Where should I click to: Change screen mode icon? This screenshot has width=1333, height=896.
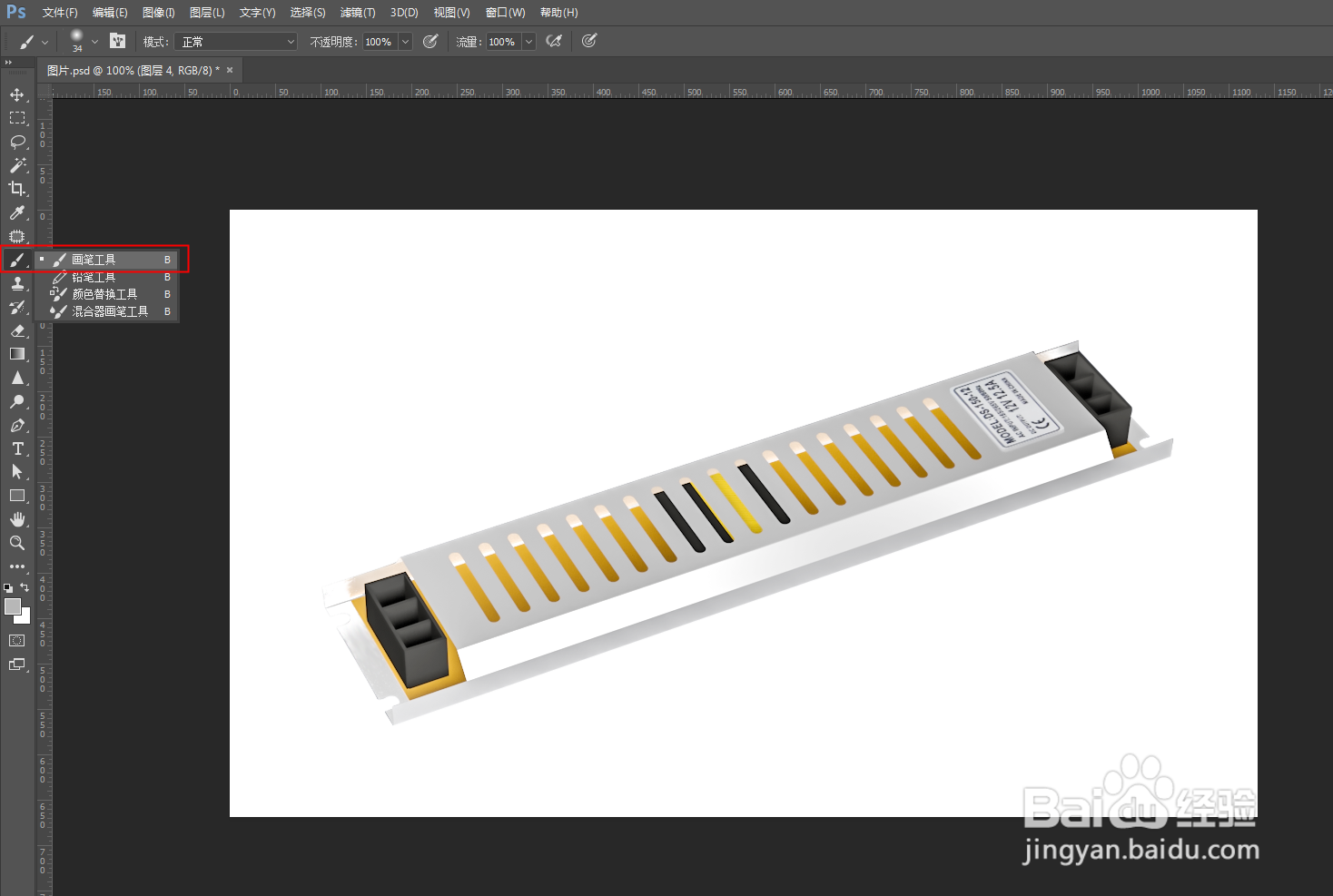pyautogui.click(x=17, y=665)
